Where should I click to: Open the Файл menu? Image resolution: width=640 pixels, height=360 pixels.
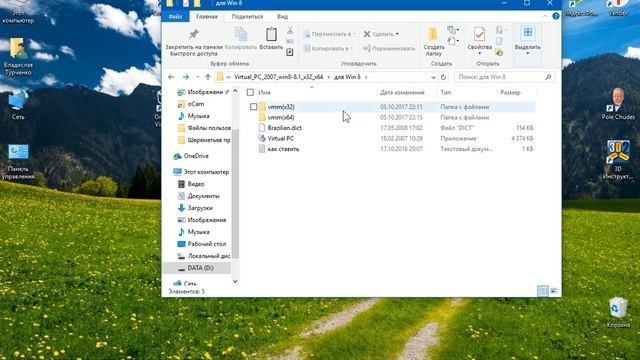click(x=176, y=16)
